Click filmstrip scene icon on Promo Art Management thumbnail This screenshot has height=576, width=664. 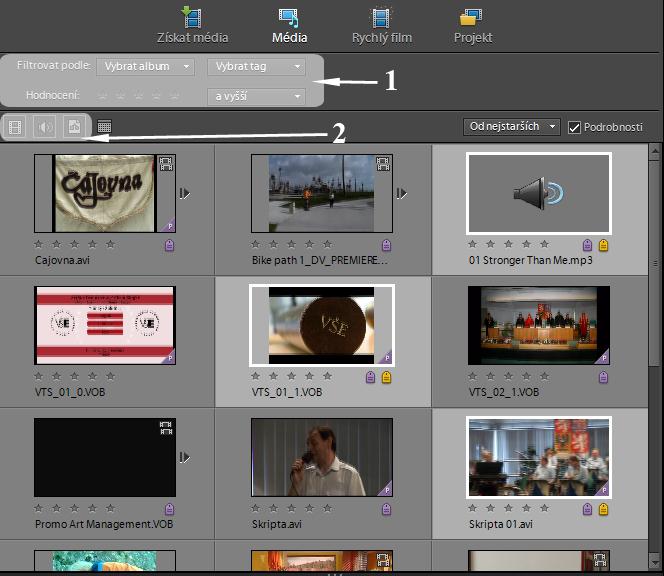pos(166,428)
